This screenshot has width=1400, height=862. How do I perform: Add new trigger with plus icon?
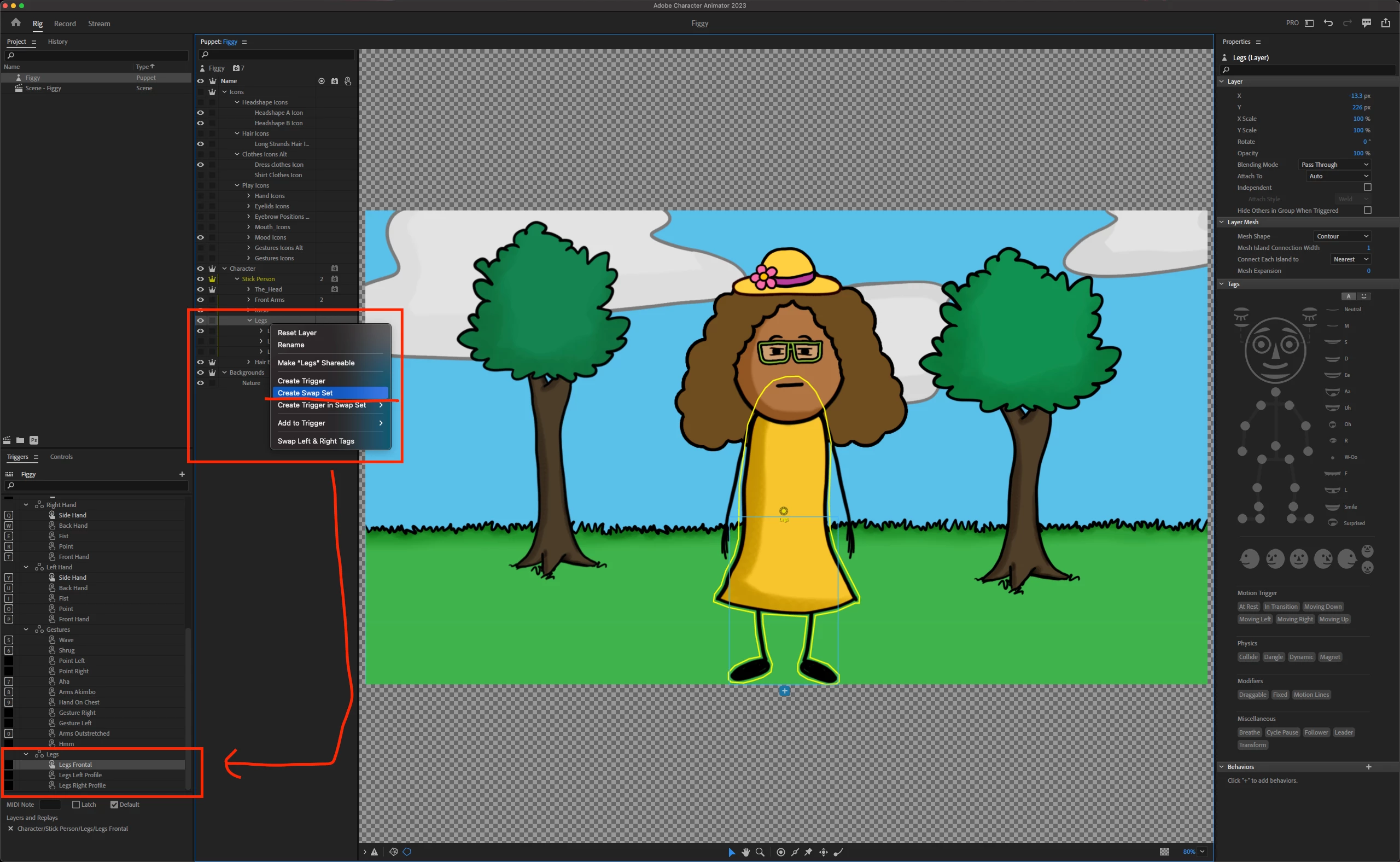pos(182,474)
